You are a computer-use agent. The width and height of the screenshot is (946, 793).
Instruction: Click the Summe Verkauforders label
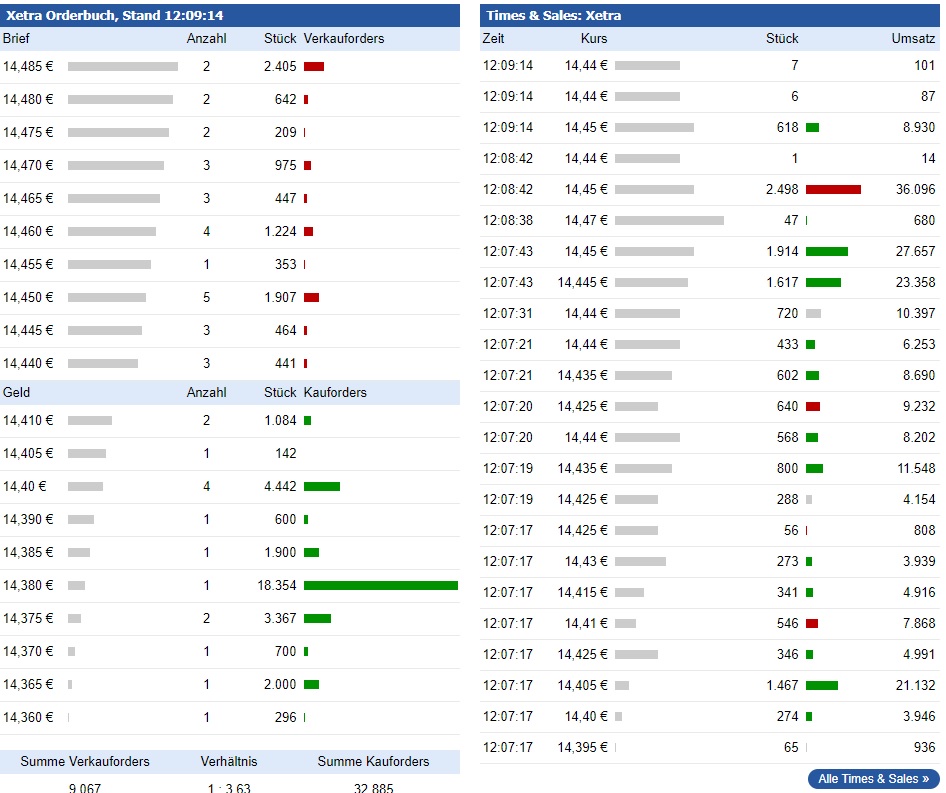[85, 762]
